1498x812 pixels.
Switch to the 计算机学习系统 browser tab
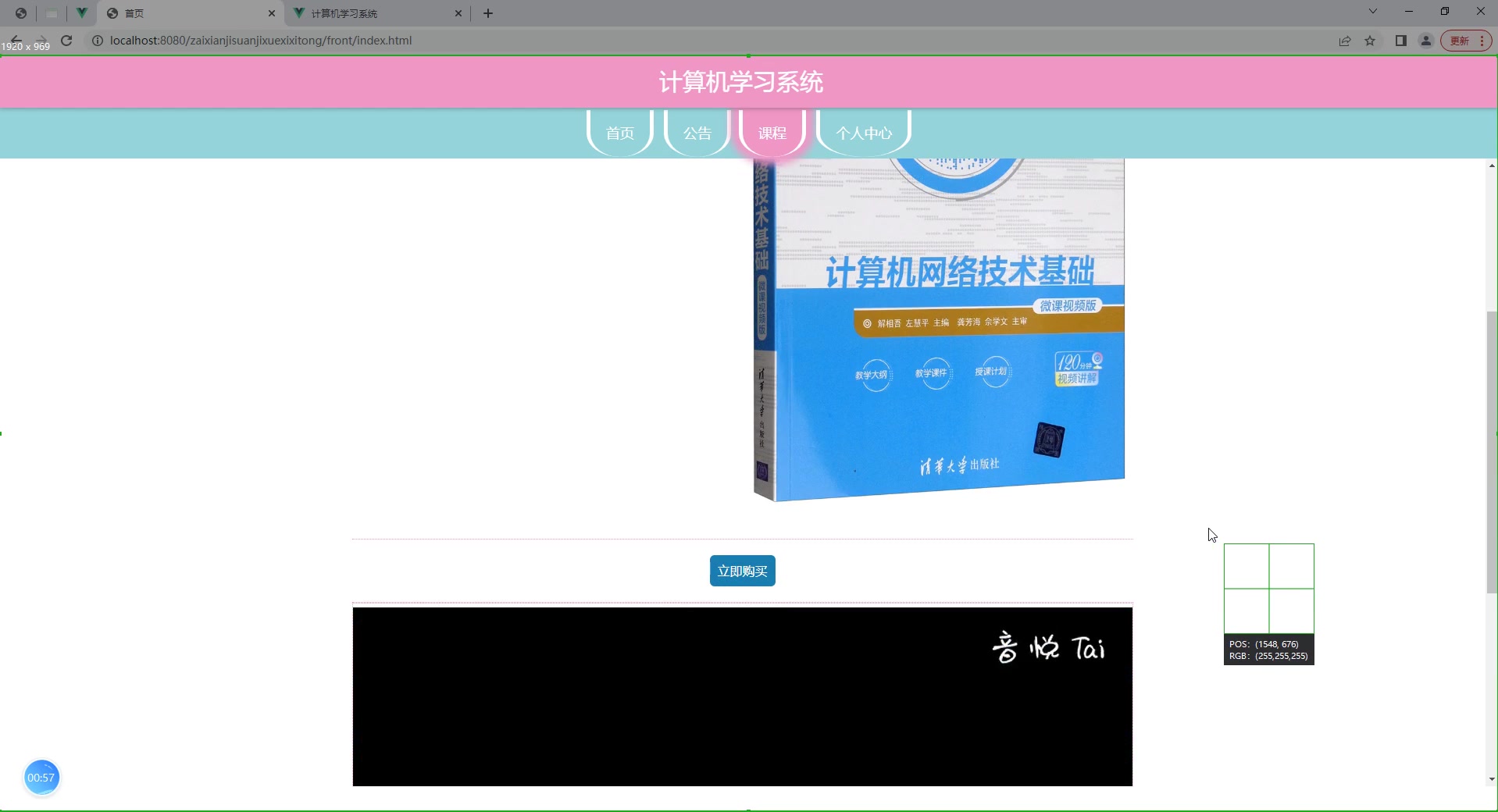(x=378, y=13)
